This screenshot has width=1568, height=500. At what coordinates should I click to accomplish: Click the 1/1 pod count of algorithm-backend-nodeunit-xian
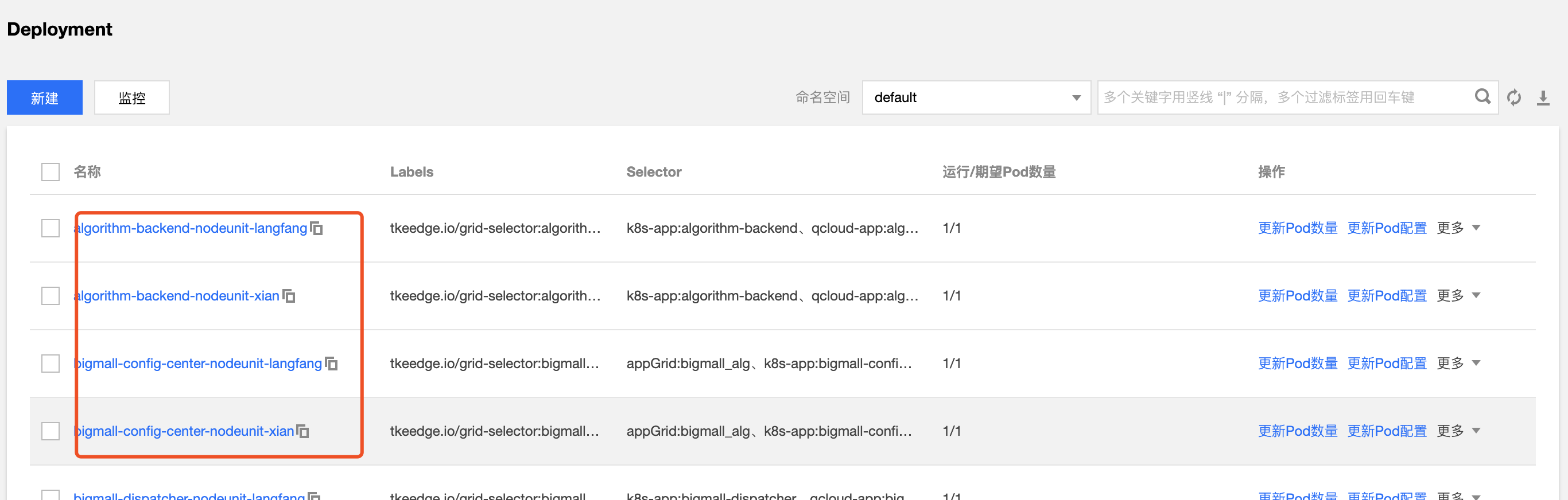coord(952,296)
